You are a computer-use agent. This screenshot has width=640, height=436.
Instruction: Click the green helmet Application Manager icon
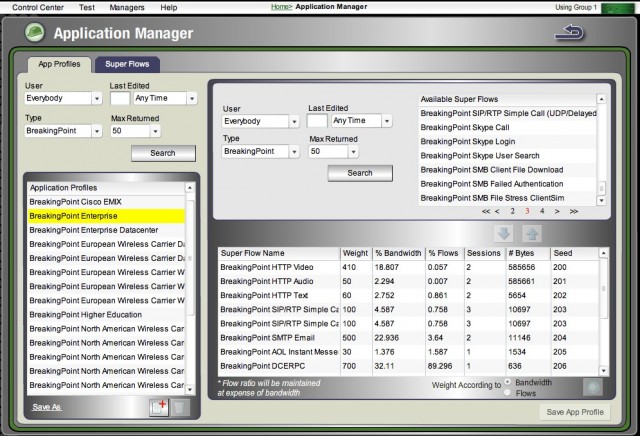[x=35, y=32]
